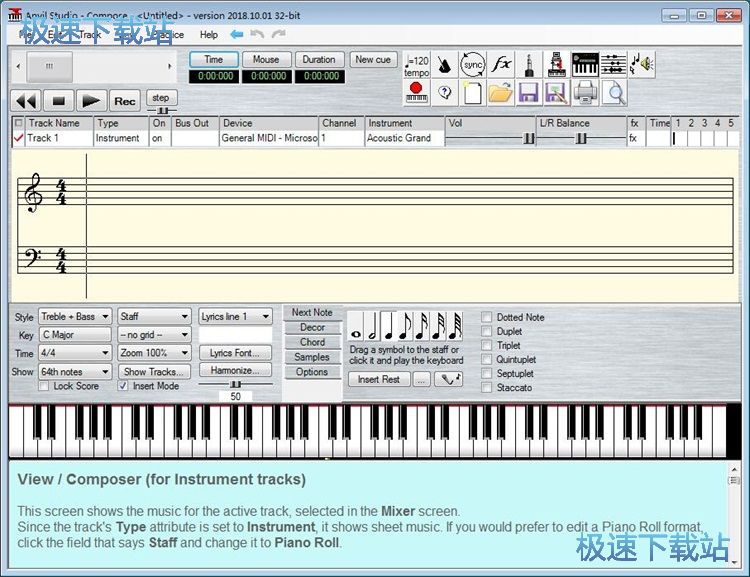Image resolution: width=750 pixels, height=577 pixels.
Task: Click the metronome icon
Action: [x=445, y=66]
